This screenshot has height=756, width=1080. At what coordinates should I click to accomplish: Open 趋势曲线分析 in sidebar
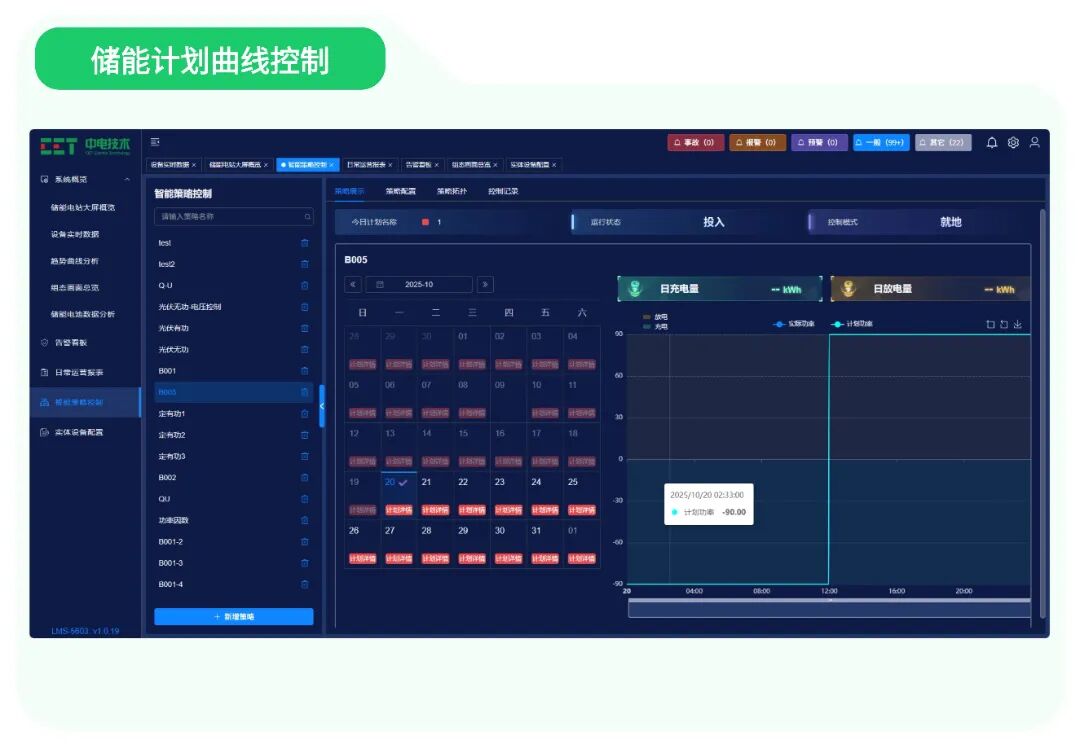[74, 261]
